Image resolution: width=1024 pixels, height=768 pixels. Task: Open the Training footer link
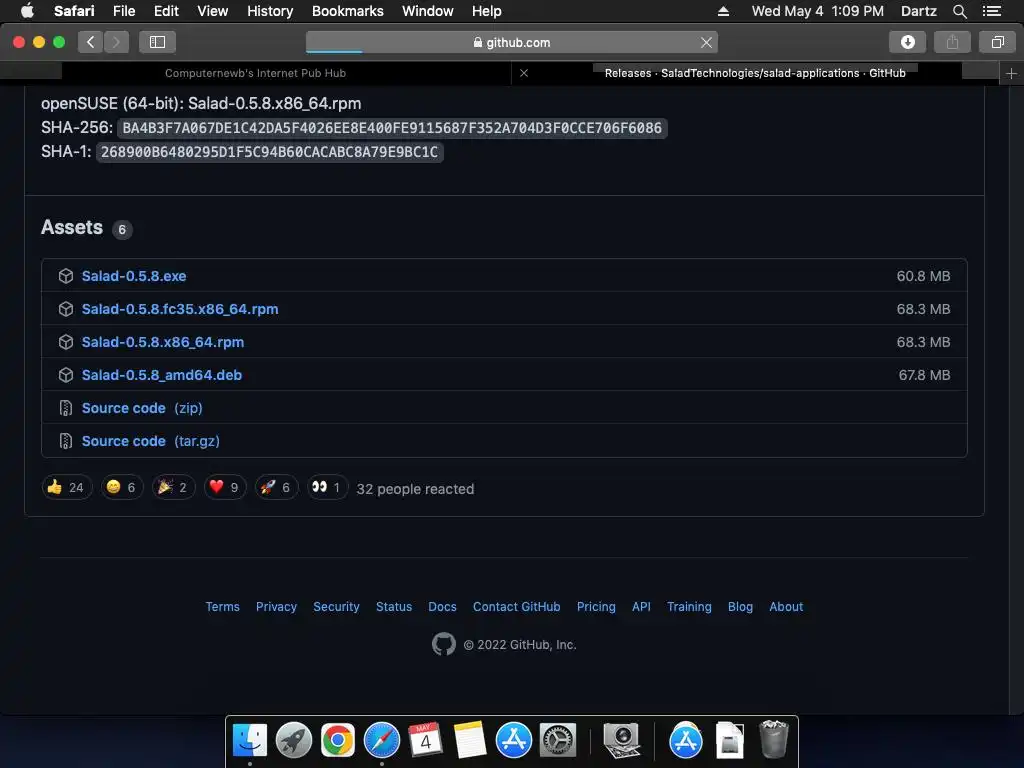click(x=689, y=607)
